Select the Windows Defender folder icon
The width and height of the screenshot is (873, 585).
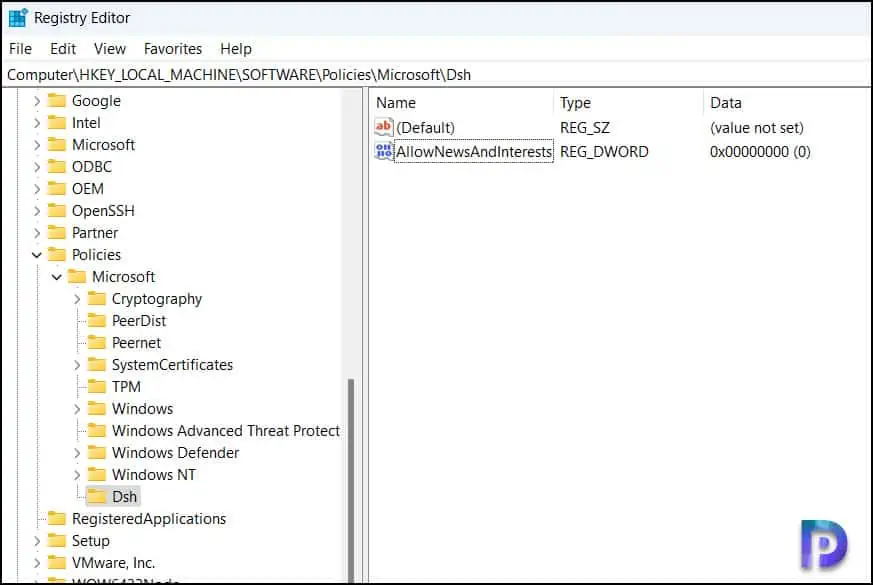click(97, 453)
